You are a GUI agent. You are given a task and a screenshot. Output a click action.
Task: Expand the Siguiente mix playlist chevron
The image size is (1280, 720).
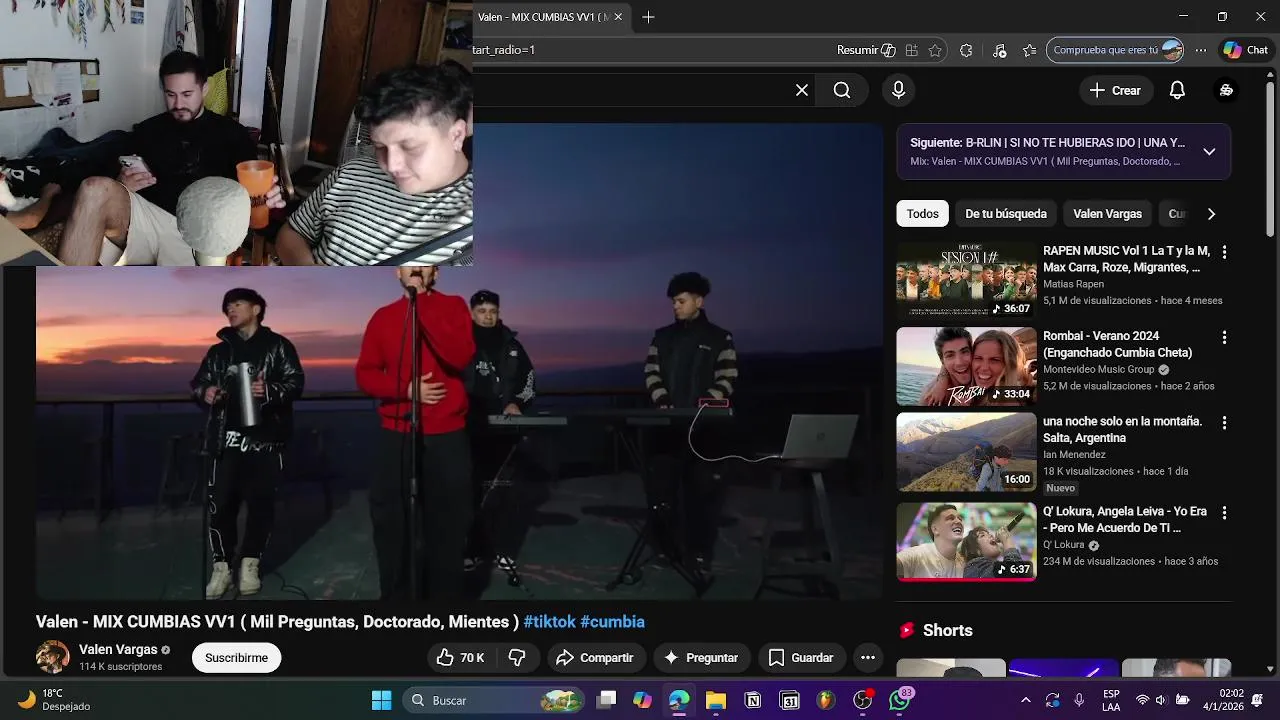pyautogui.click(x=1209, y=152)
